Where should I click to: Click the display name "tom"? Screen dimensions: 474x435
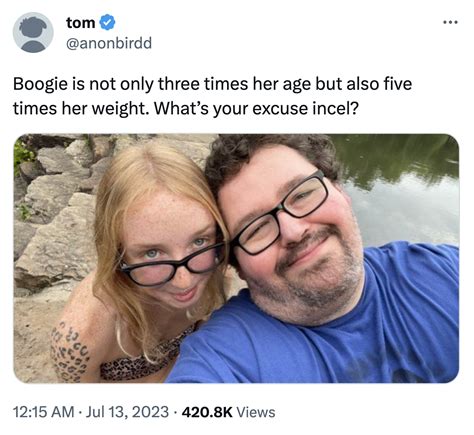point(81,23)
